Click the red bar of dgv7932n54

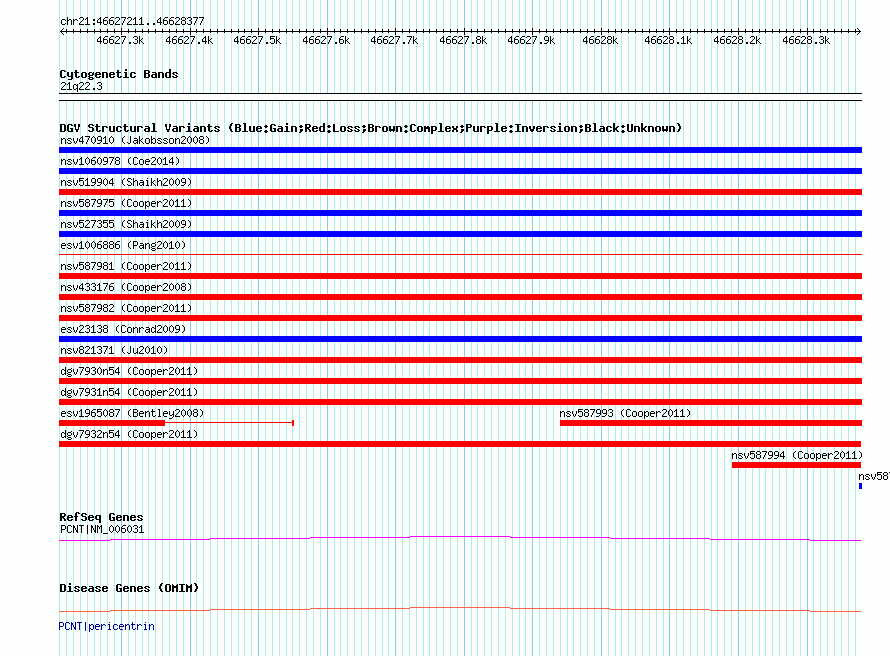click(x=460, y=444)
